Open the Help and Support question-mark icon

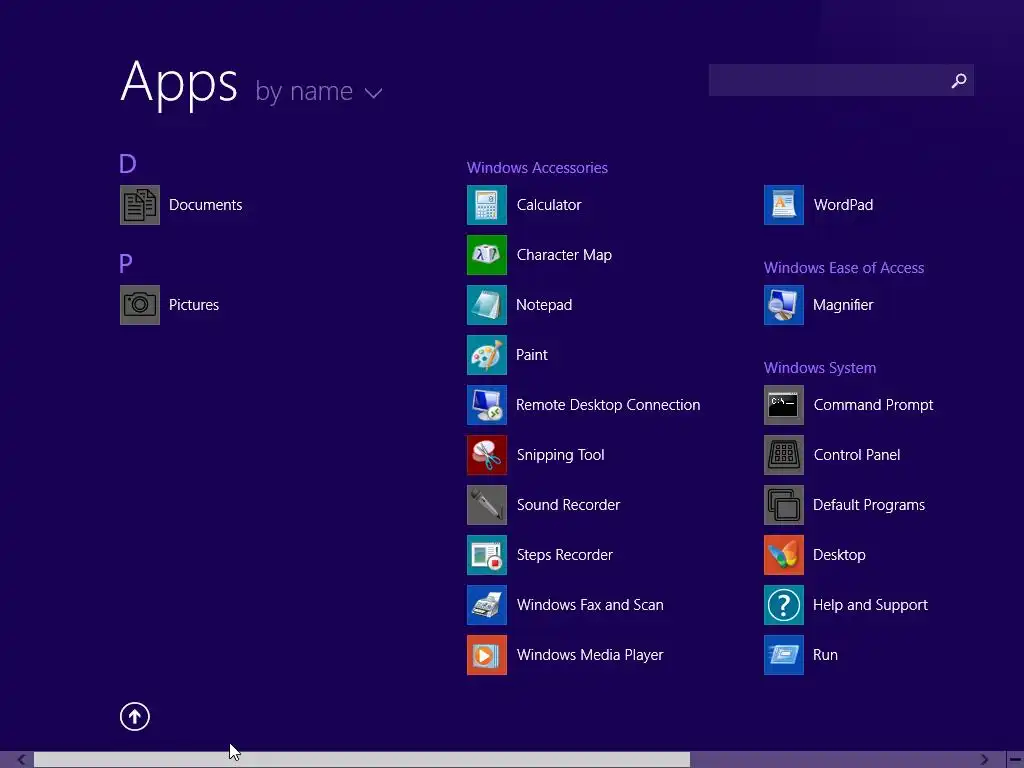point(784,605)
